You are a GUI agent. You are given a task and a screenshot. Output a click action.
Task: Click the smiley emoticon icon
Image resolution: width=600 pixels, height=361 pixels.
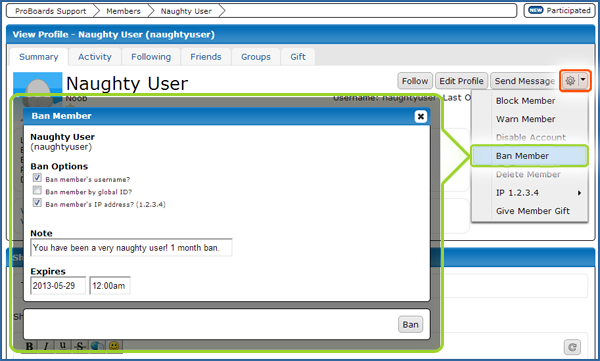click(114, 346)
